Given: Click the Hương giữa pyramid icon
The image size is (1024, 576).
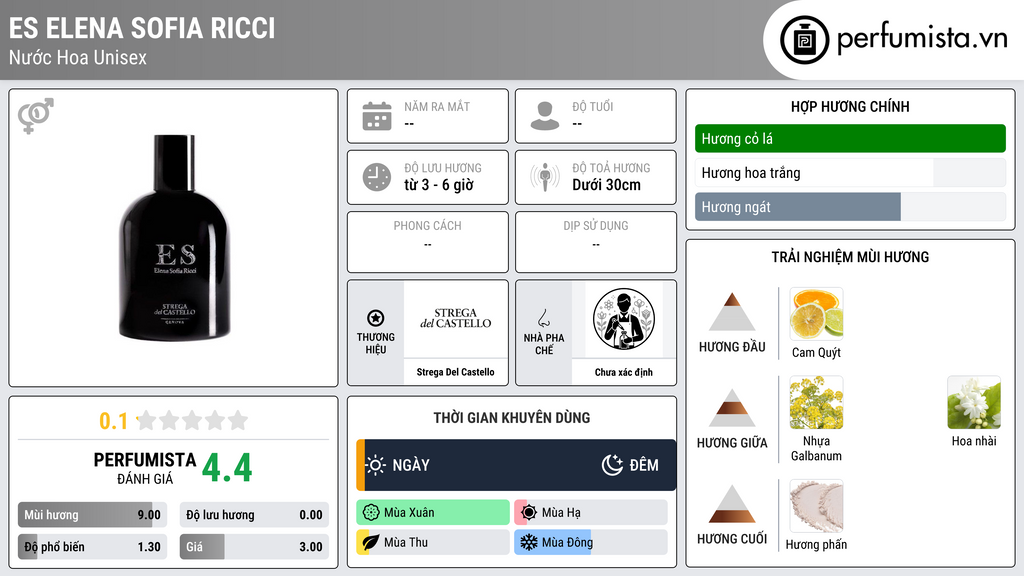Looking at the screenshot, I should click(732, 408).
